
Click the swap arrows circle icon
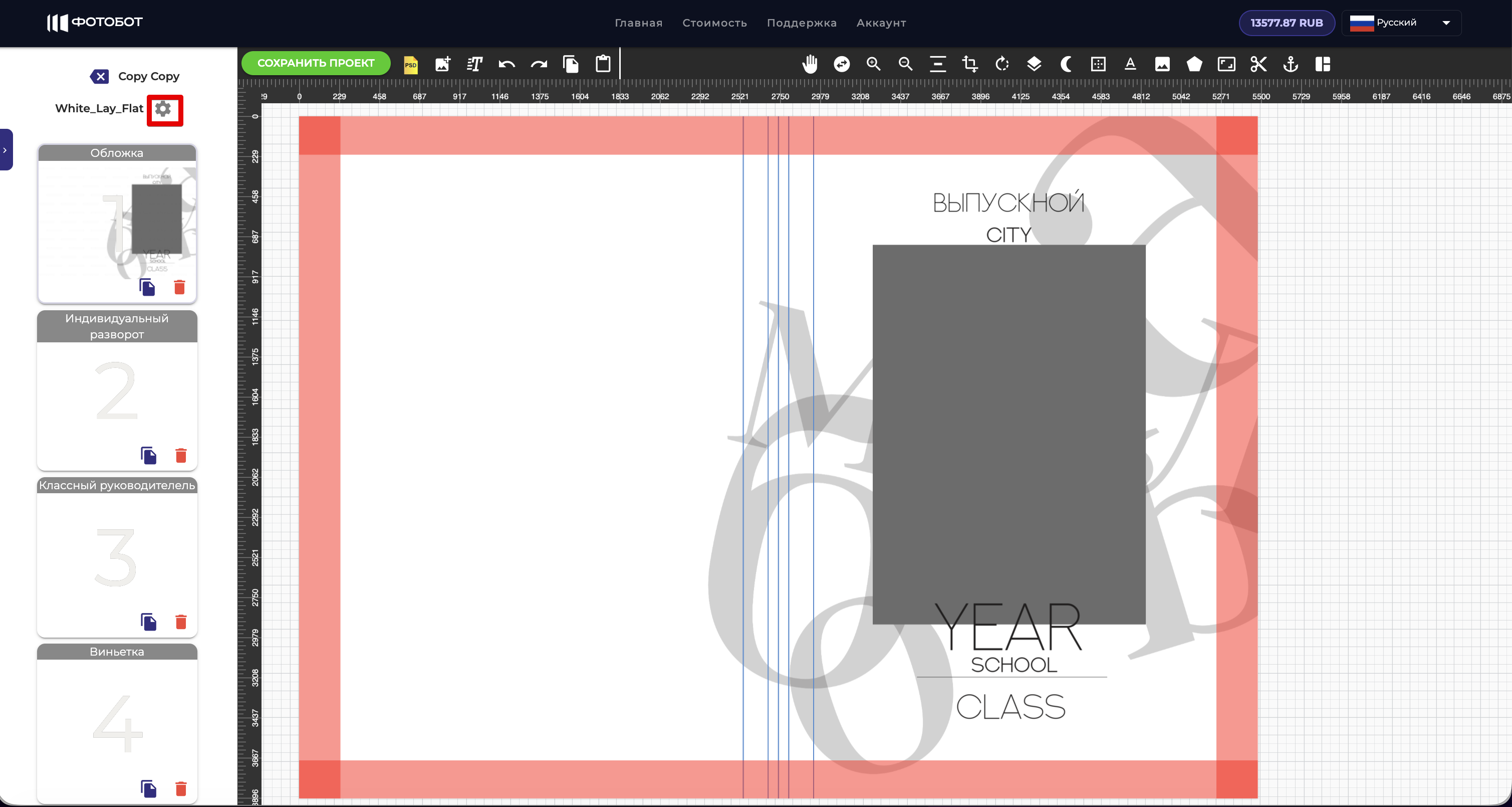click(842, 64)
